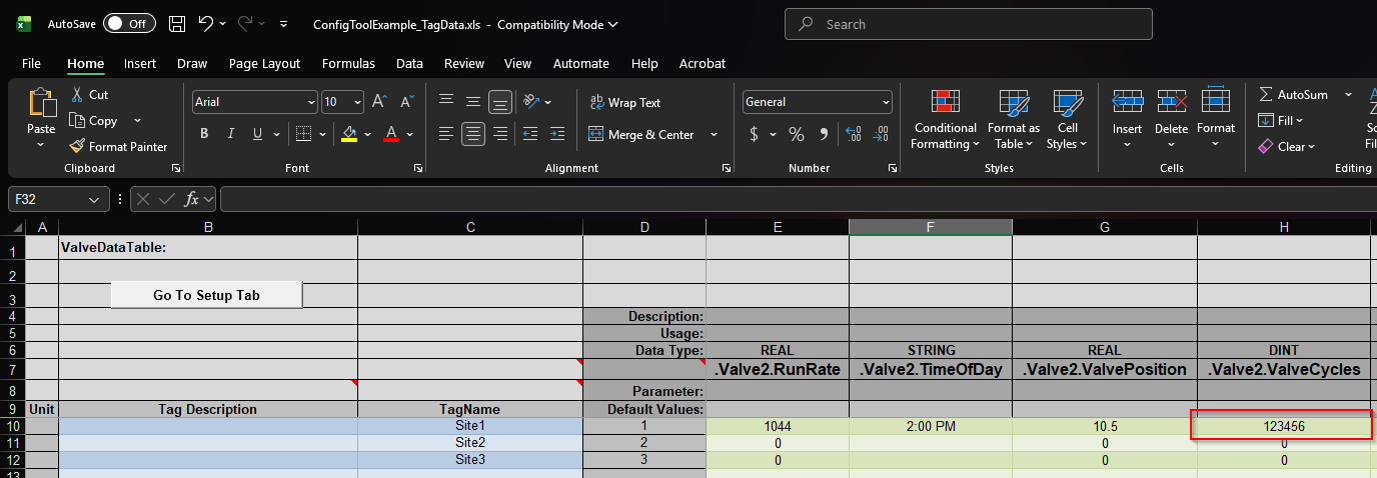Click the Decrease Indent icon
Image resolution: width=1377 pixels, height=478 pixels.
point(531,134)
